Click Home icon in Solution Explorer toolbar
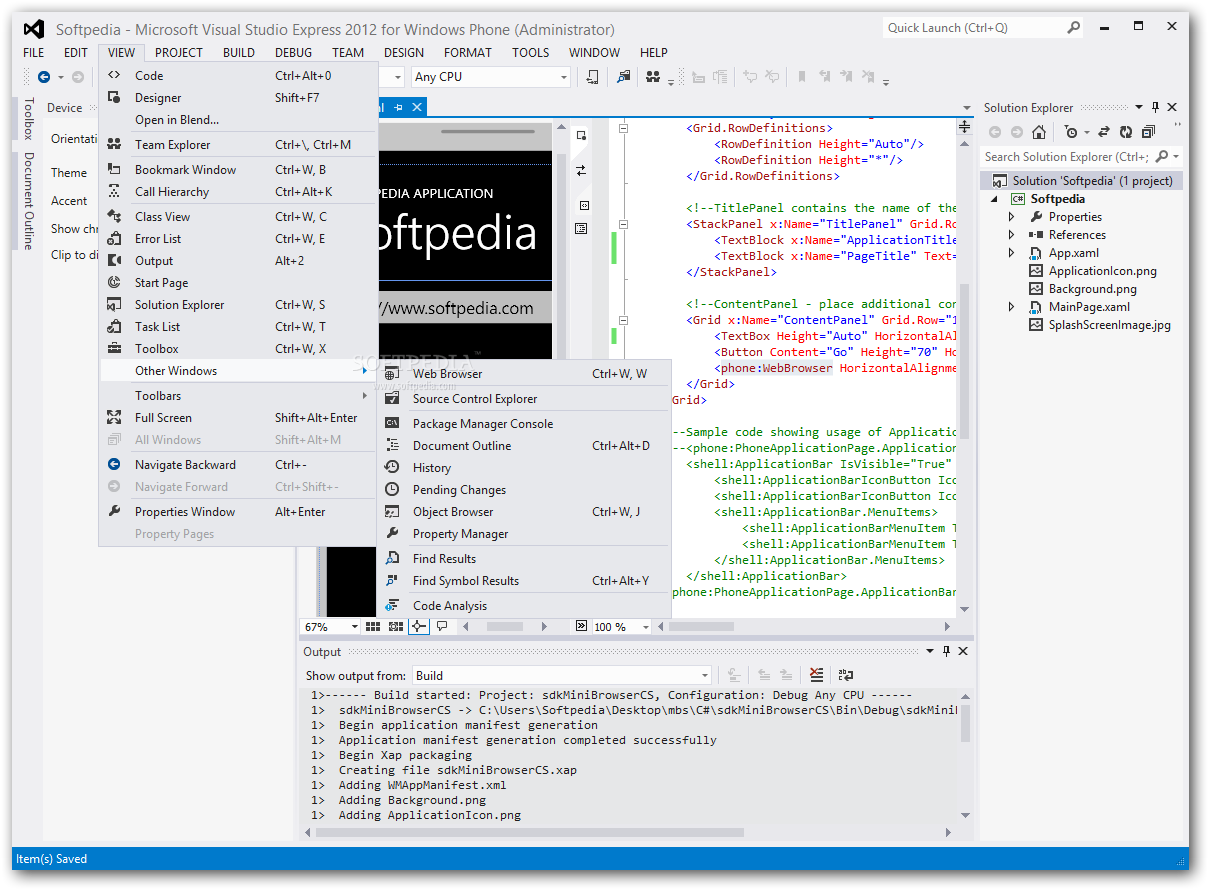The width and height of the screenshot is (1209, 890). tap(1039, 132)
